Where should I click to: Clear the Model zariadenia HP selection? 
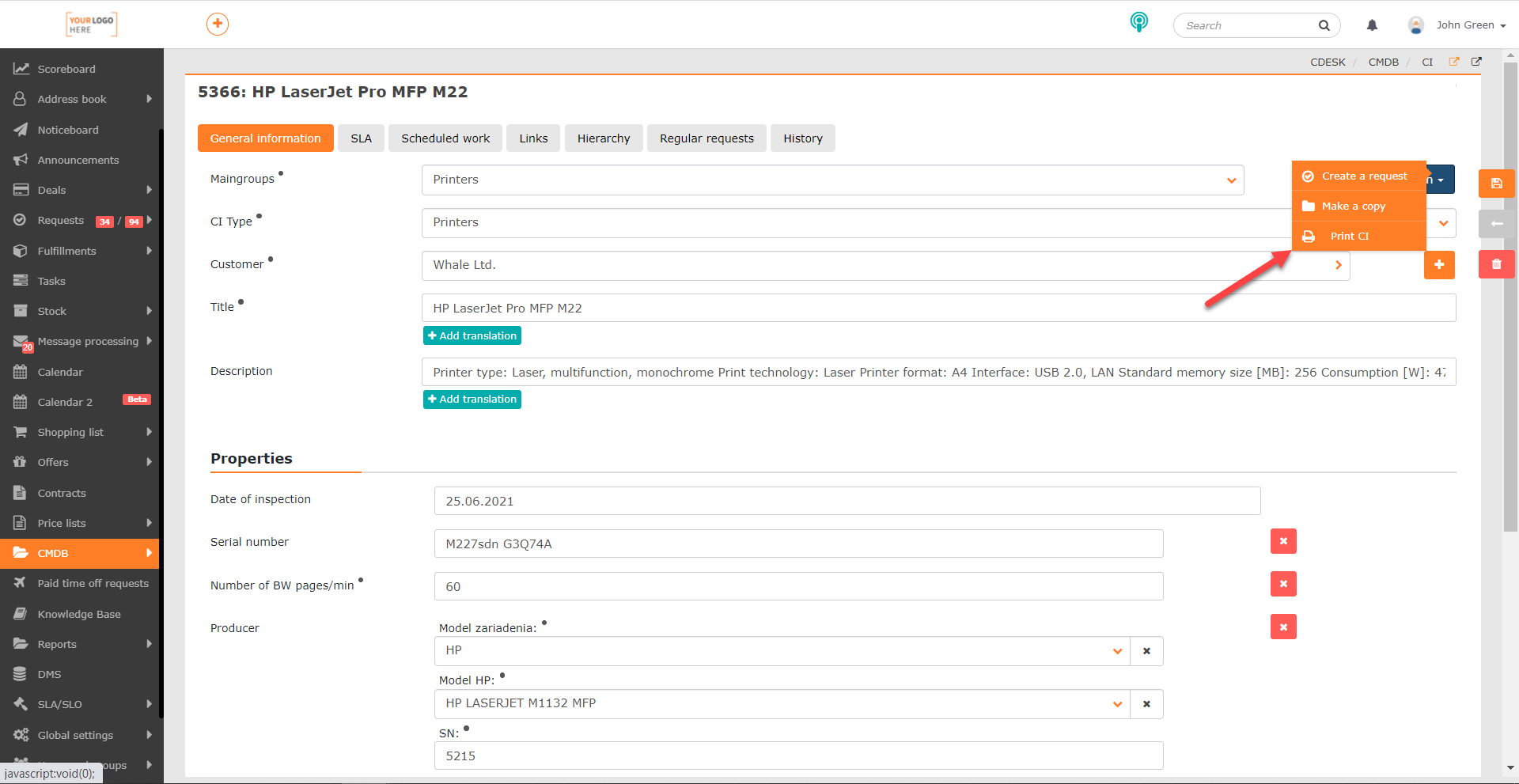pyautogui.click(x=1146, y=651)
